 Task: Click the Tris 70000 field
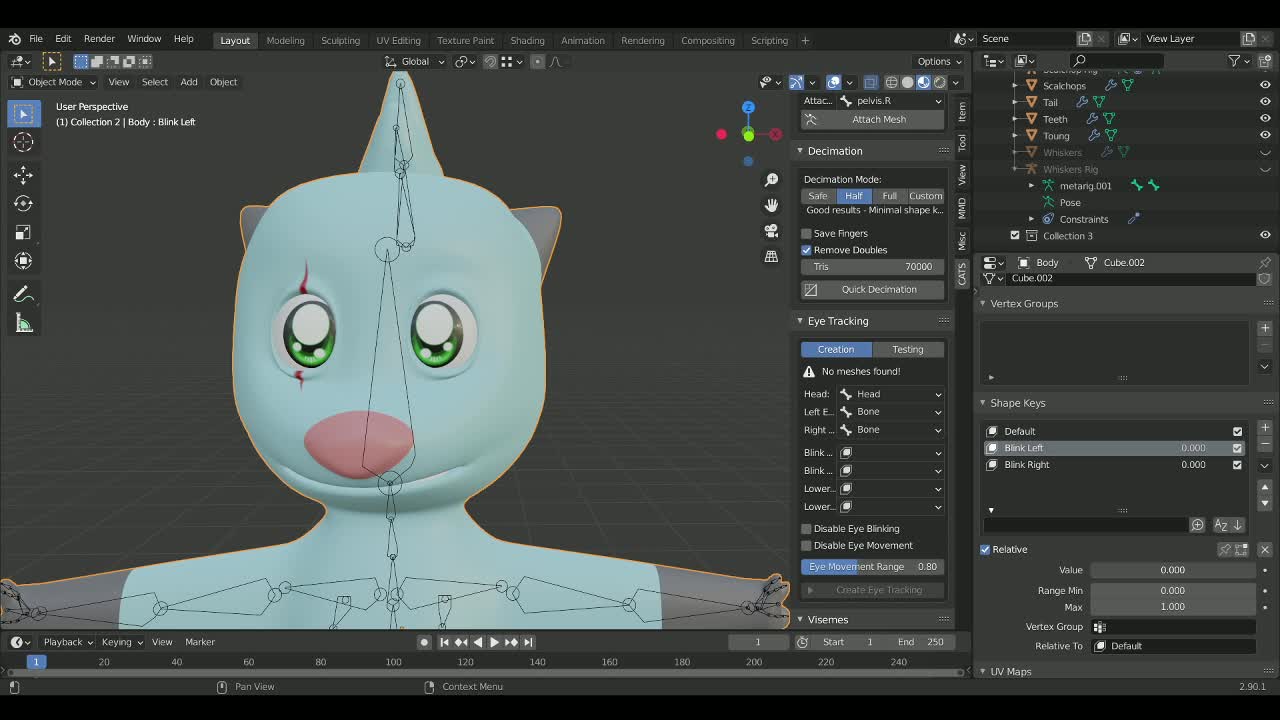(872, 267)
